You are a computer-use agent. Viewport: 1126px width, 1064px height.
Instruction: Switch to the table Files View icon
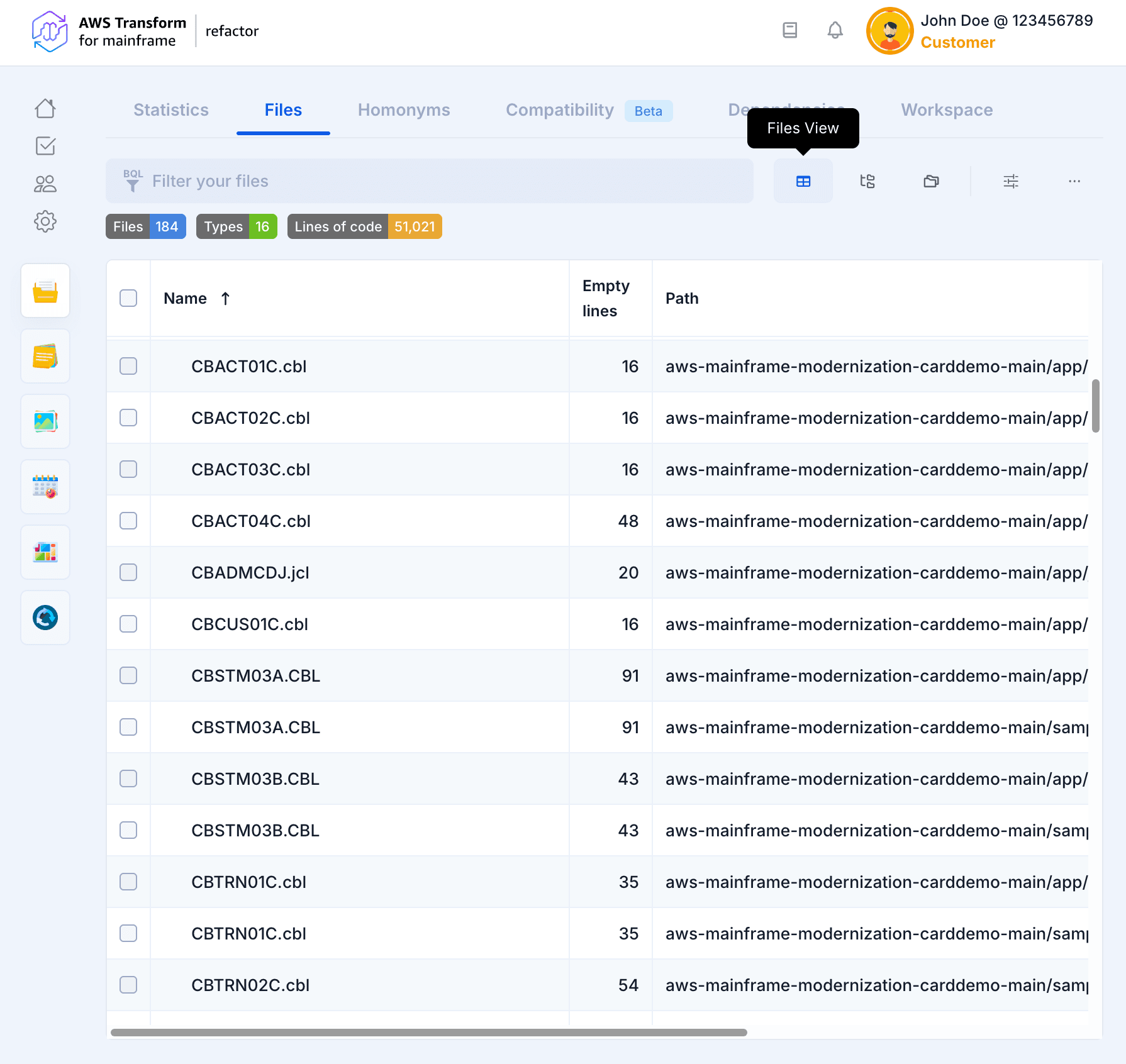803,182
